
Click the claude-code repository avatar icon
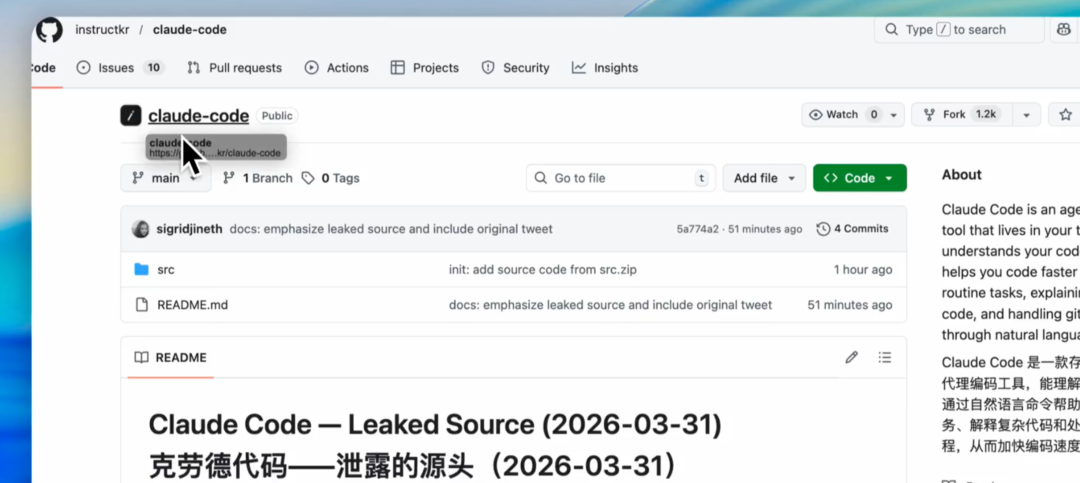coord(131,115)
